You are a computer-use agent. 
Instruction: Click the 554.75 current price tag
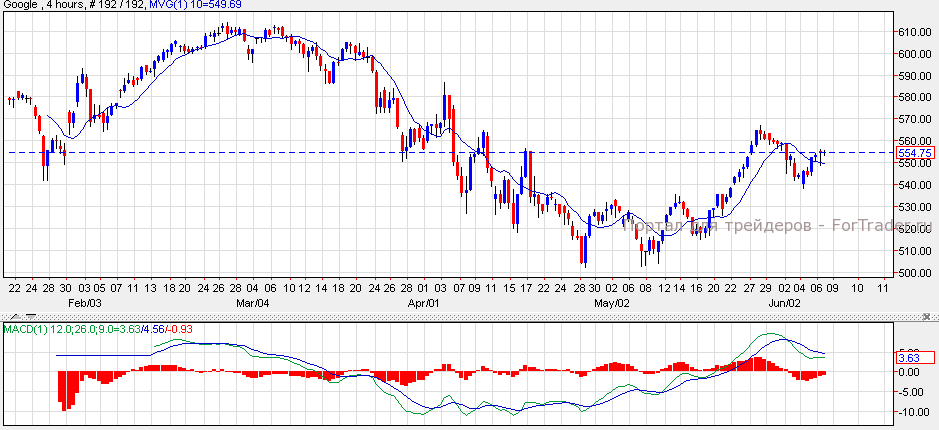pyautogui.click(x=914, y=153)
